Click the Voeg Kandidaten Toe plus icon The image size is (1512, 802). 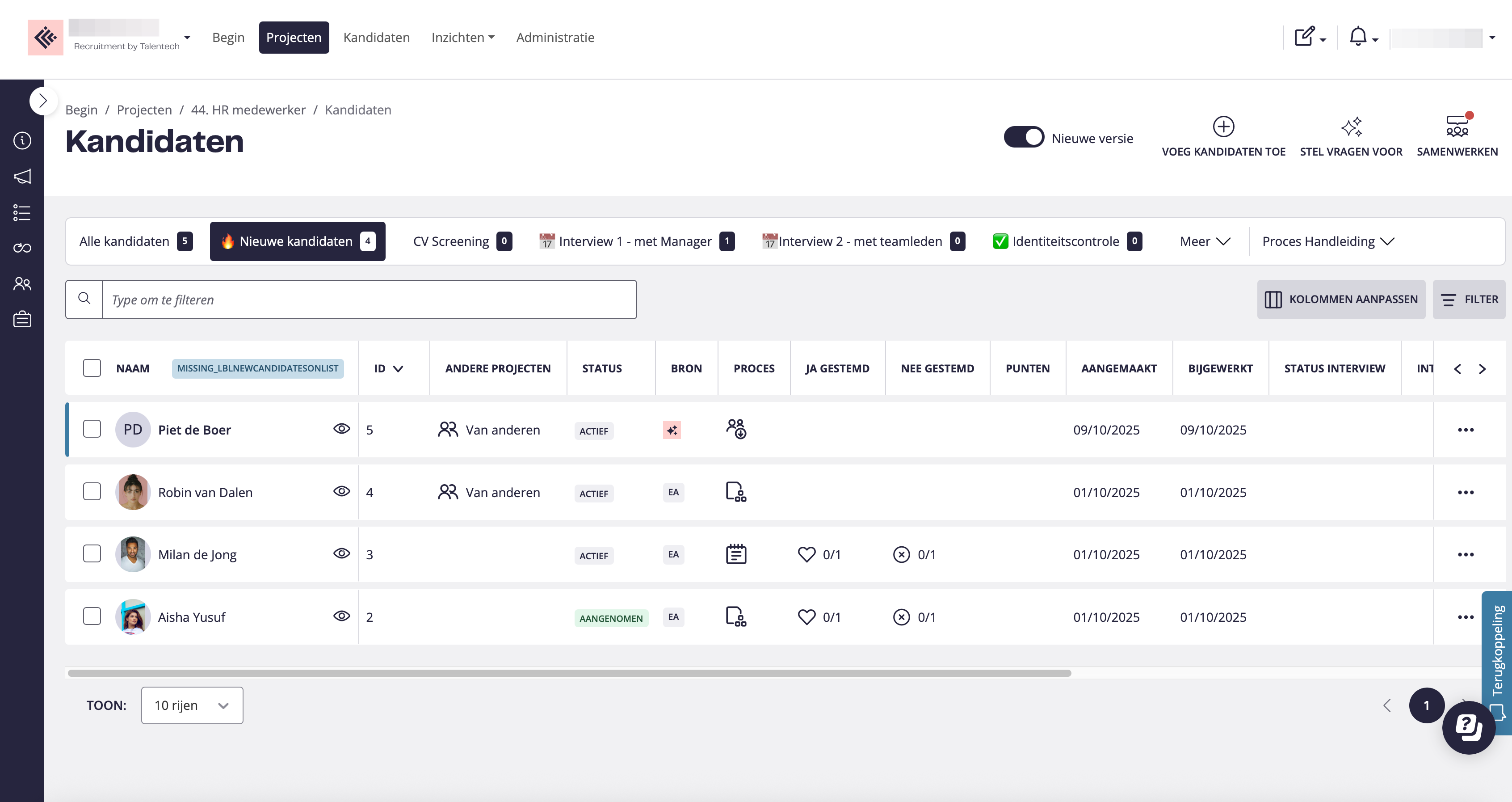(x=1223, y=127)
